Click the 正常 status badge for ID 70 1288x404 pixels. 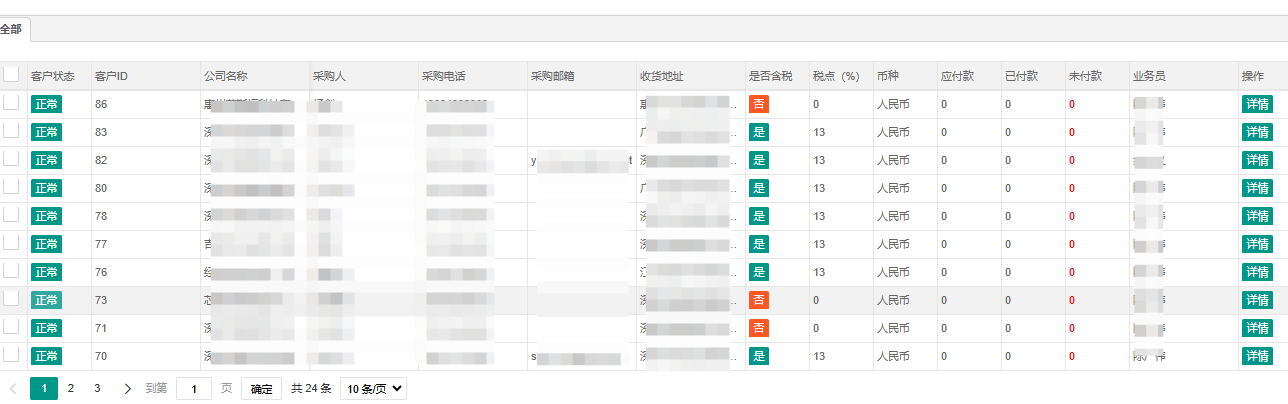pos(46,356)
